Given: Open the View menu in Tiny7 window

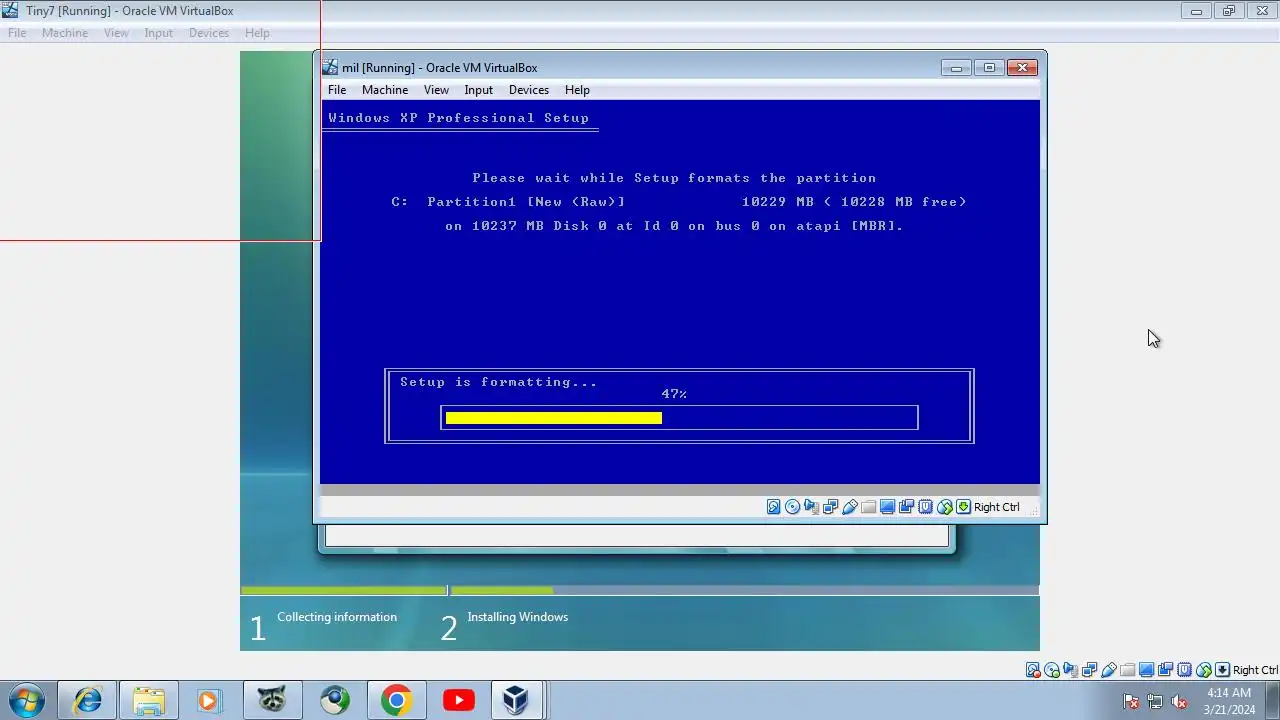Looking at the screenshot, I should click(x=116, y=33).
